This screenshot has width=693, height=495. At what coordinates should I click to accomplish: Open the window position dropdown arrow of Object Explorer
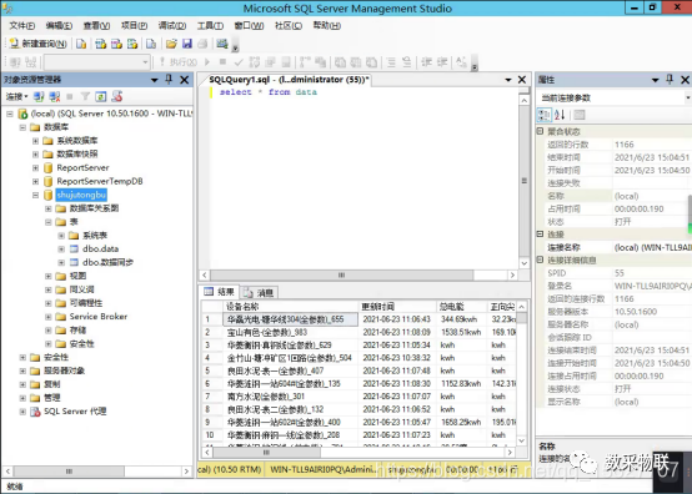click(154, 80)
